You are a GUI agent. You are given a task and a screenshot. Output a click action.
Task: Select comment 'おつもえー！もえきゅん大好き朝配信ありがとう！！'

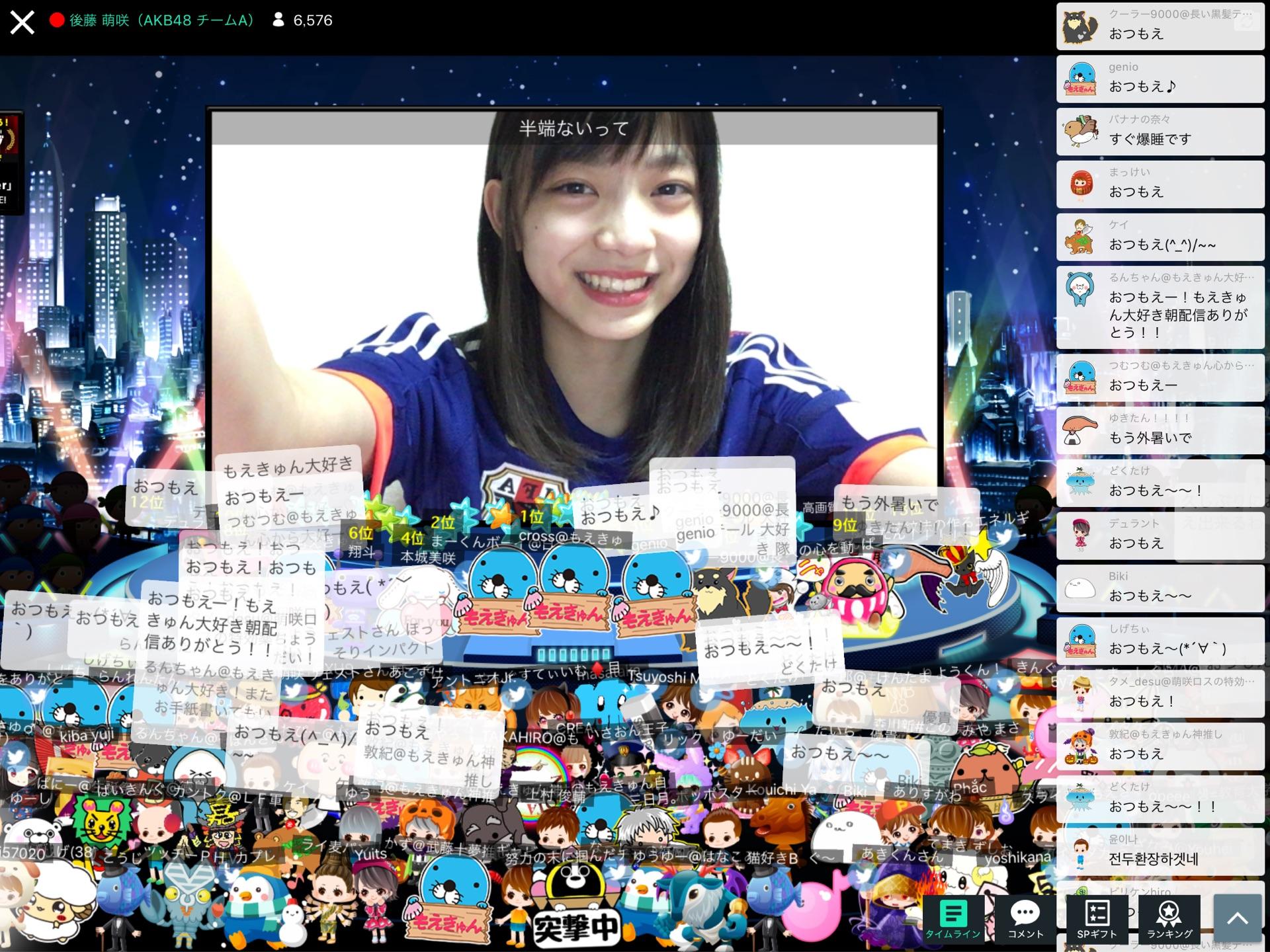[x=1160, y=307]
